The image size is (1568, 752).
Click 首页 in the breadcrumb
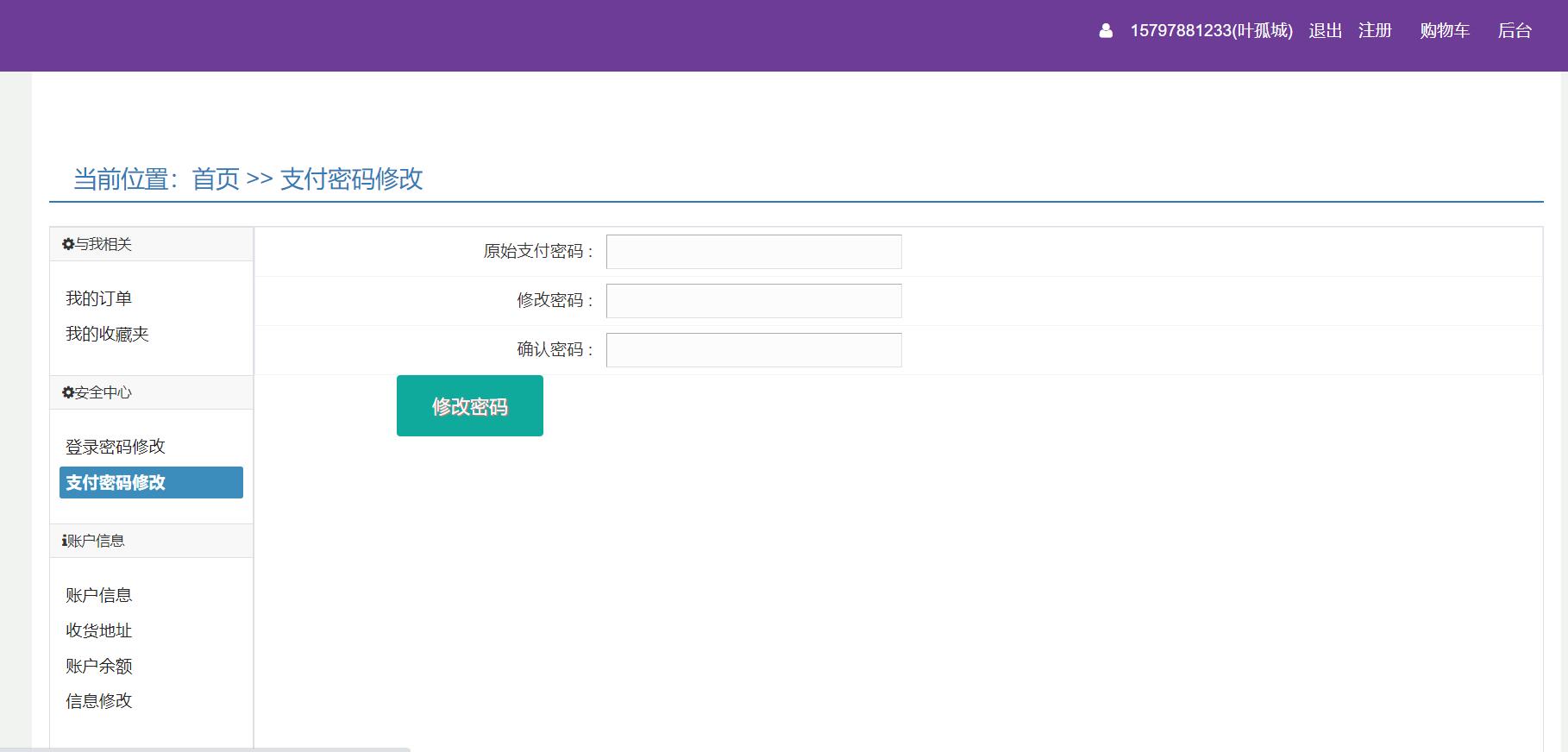pyautogui.click(x=216, y=179)
